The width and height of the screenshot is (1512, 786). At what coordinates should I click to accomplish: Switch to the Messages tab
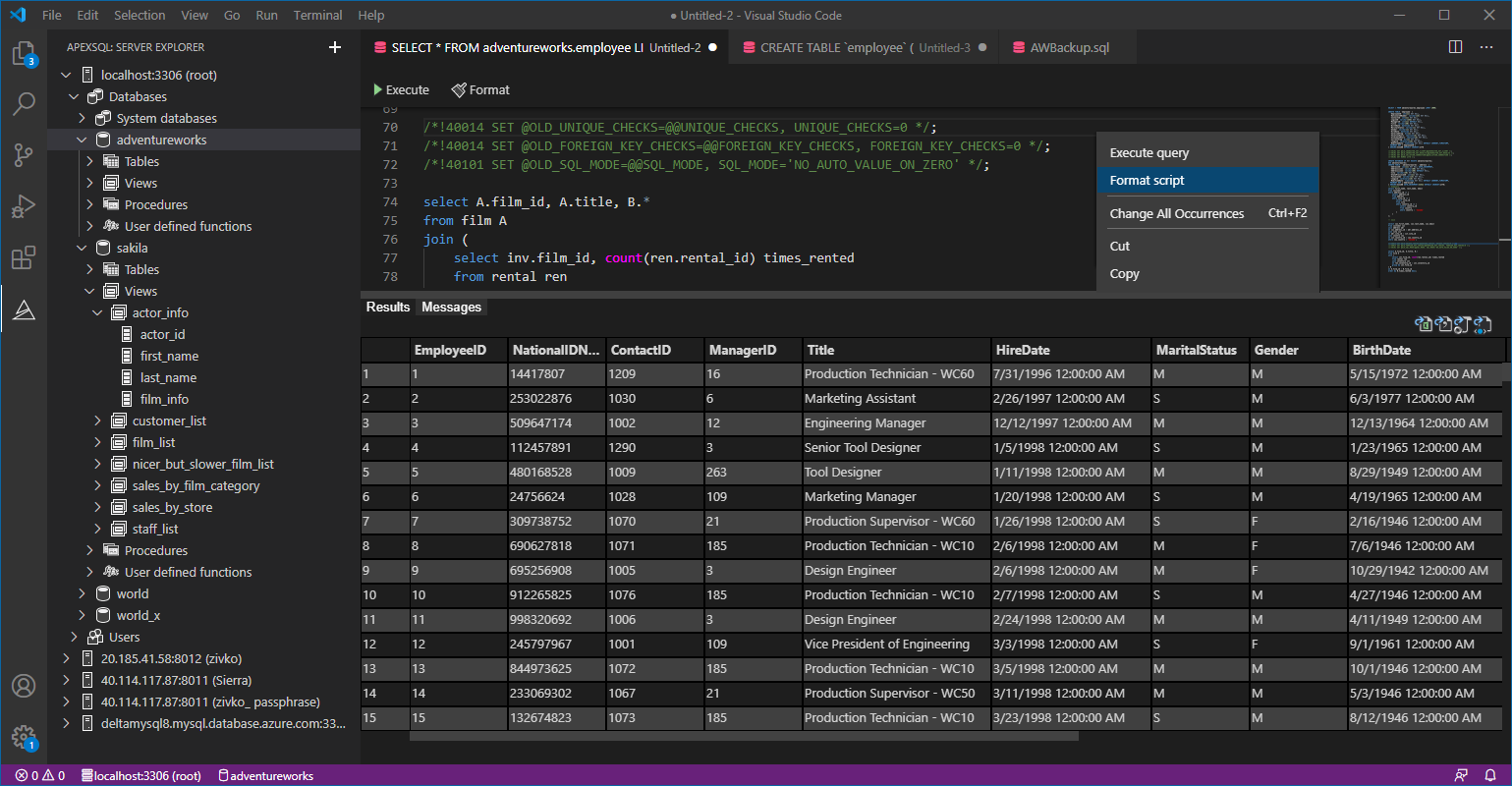click(451, 307)
